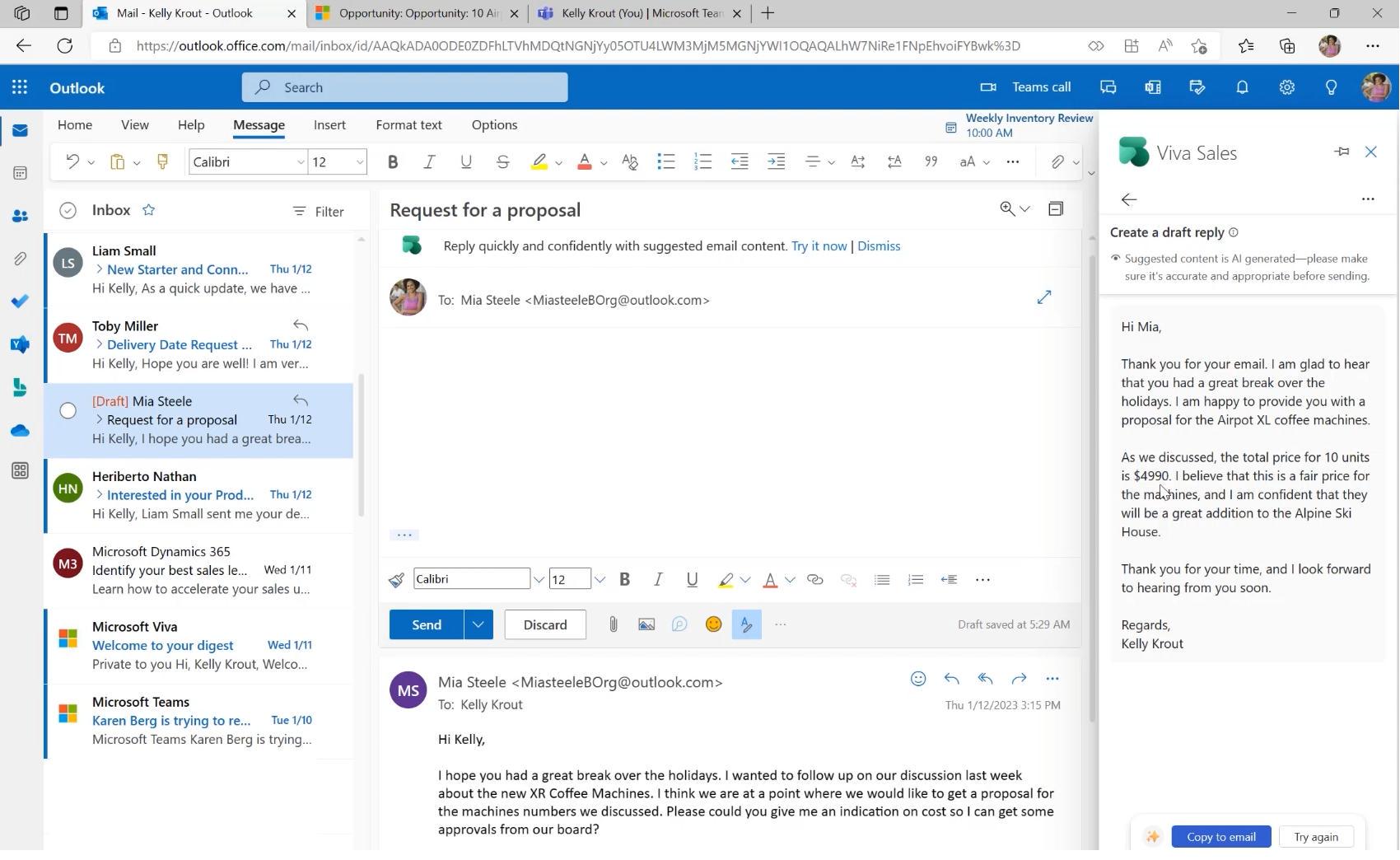
Task: Open Bookings app in left rail
Action: coord(20,387)
